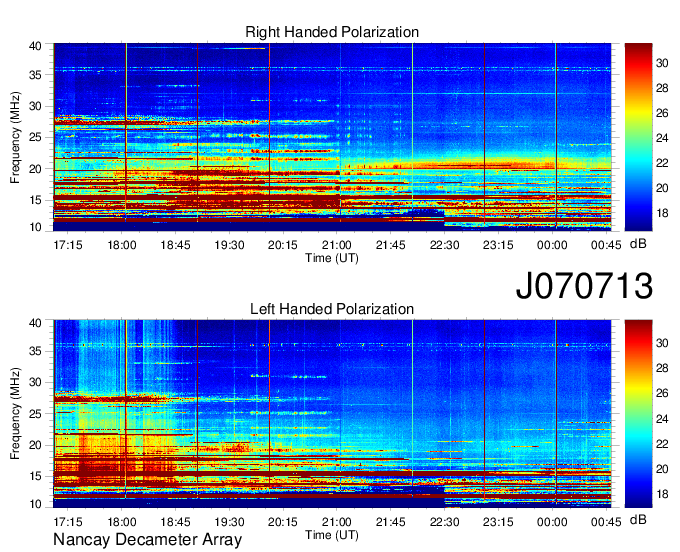Click the 22:30 tick label on top plot

tap(445, 245)
